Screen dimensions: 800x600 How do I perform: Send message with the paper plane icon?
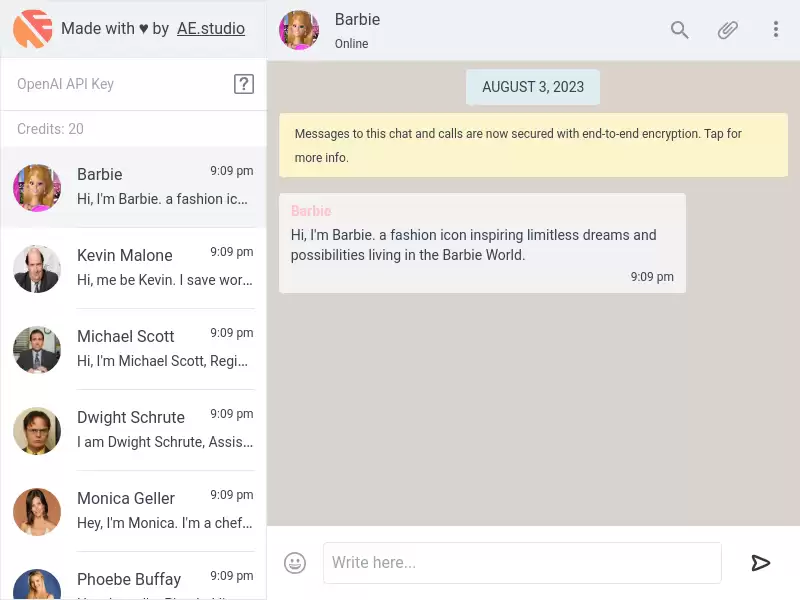pos(760,563)
